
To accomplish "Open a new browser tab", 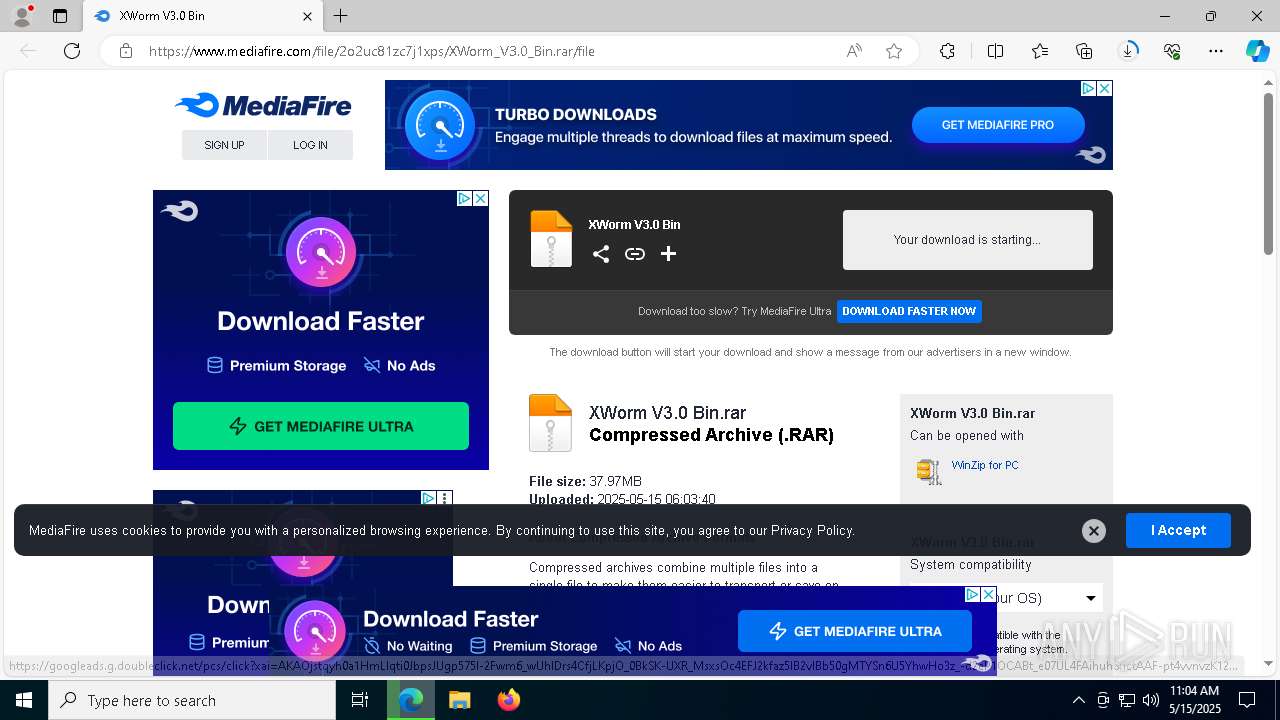I will point(341,16).
